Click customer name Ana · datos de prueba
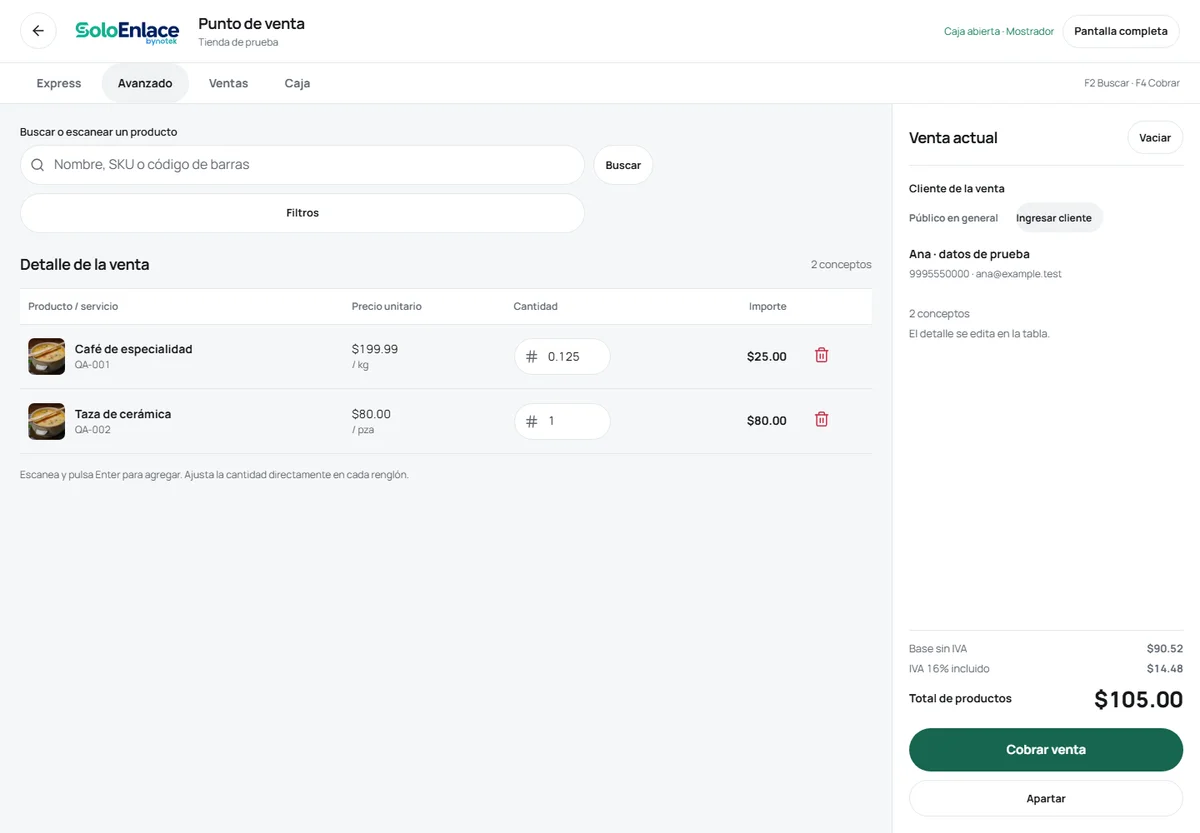 [x=969, y=254]
